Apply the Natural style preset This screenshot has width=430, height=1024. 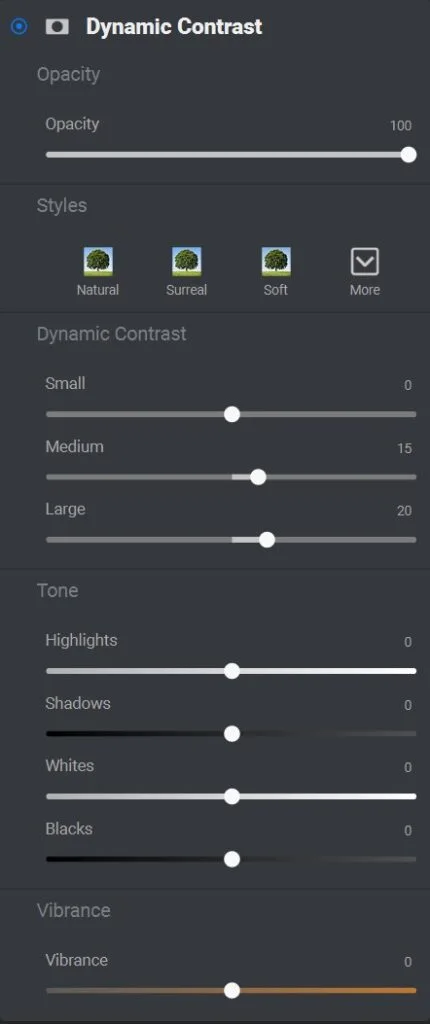98,271
